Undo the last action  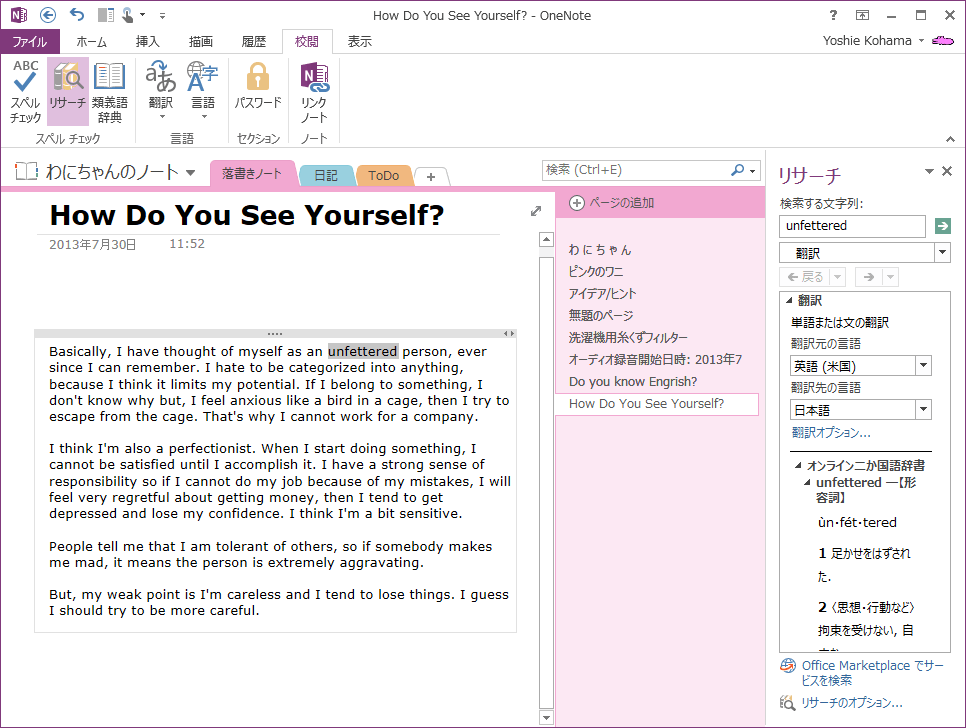coord(76,15)
